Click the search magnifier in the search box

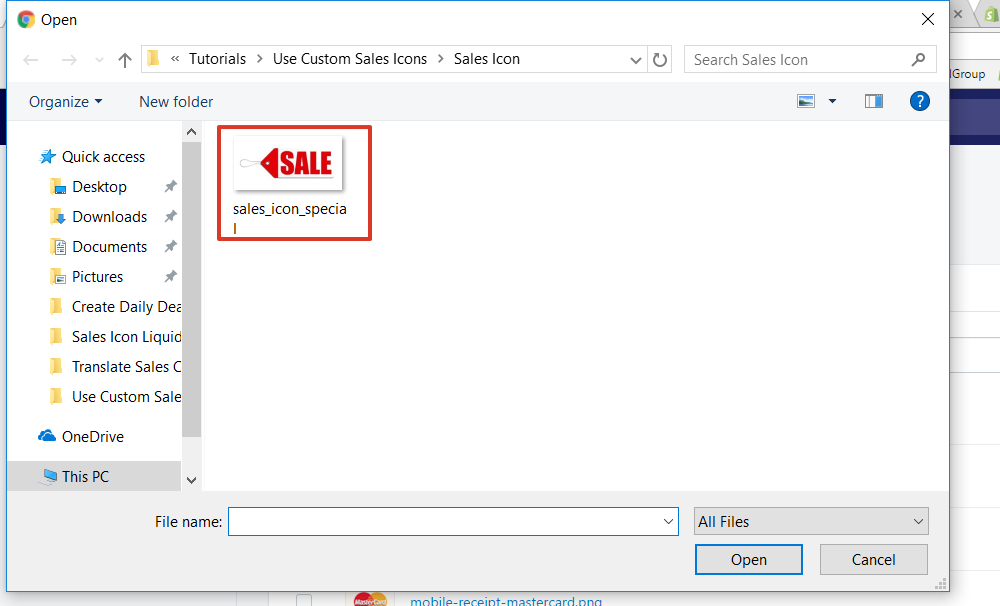click(x=918, y=59)
